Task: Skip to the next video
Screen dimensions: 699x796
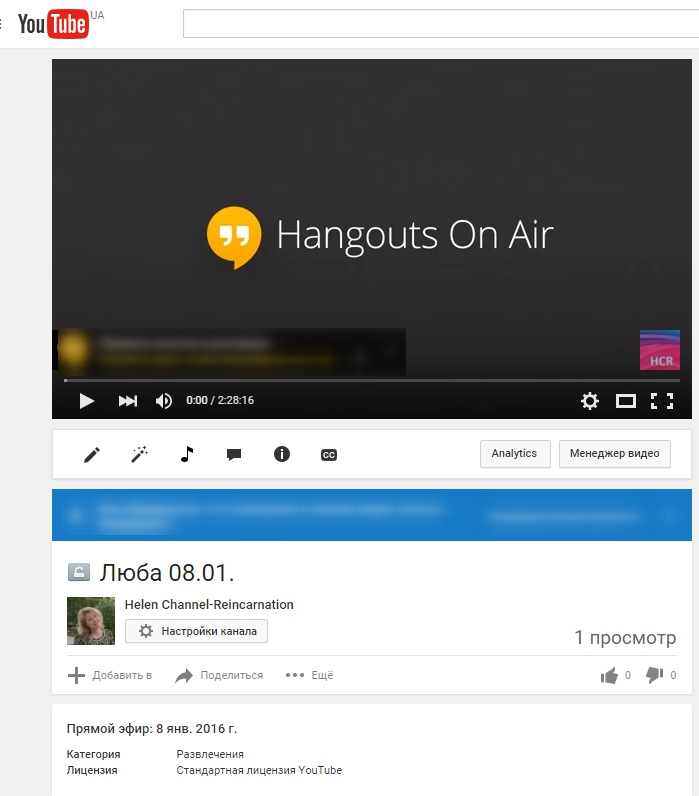Action: coord(128,401)
